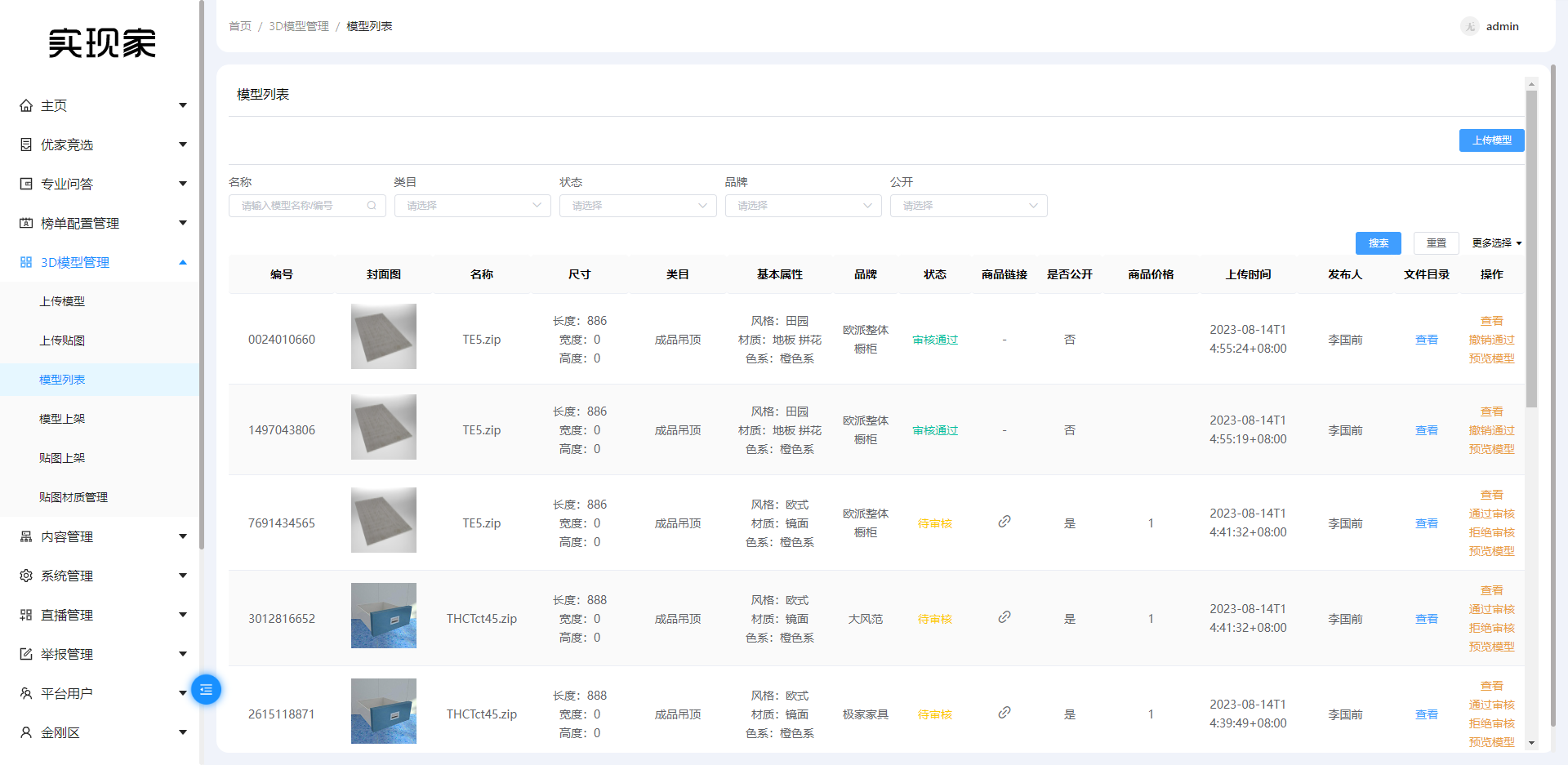This screenshot has width=1568, height=765.
Task: Click the 榜单配置管理 sidebar icon
Action: tap(26, 223)
